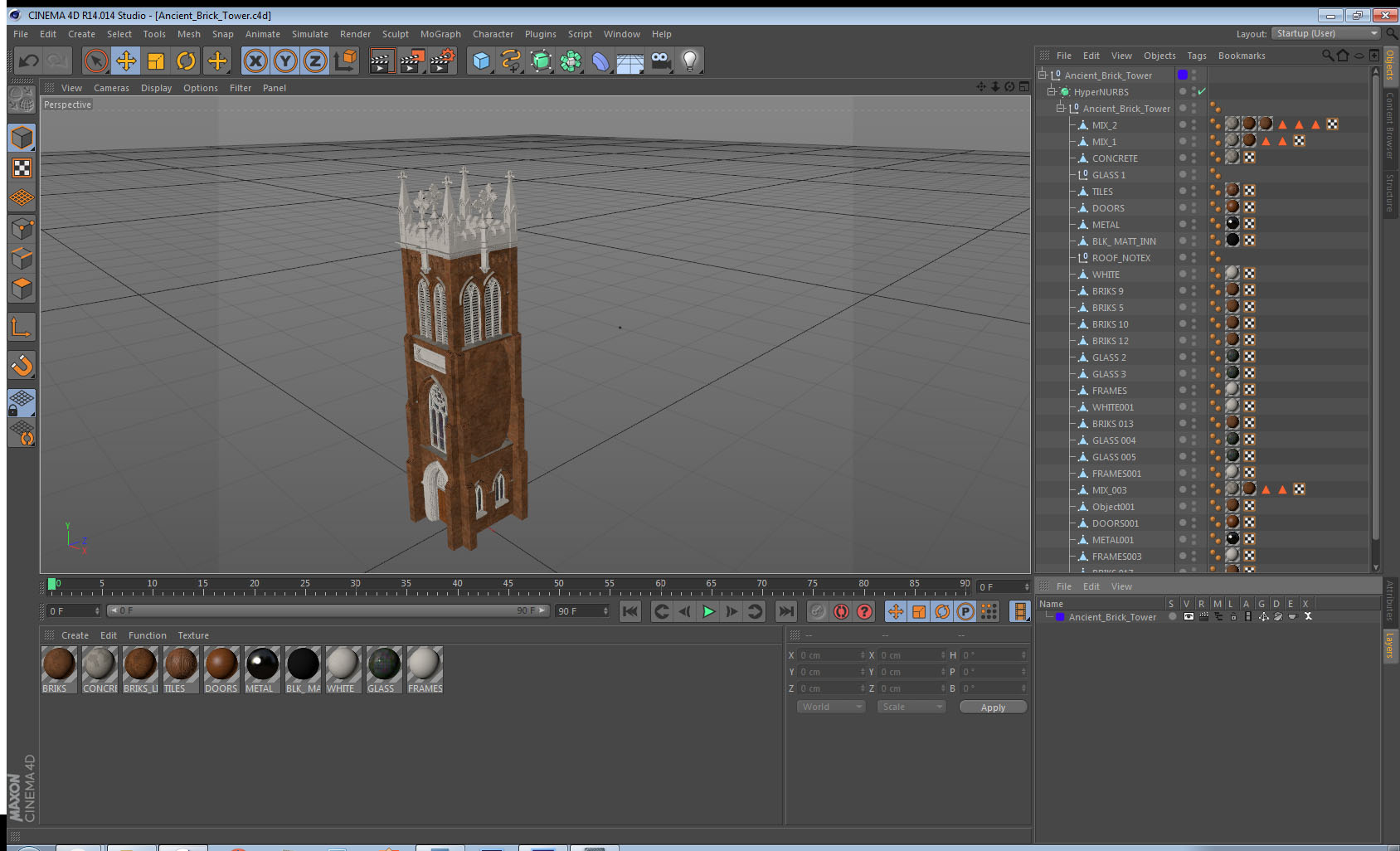
Task: Toggle HyperNURBS enabled green checkmark
Action: (x=1202, y=91)
